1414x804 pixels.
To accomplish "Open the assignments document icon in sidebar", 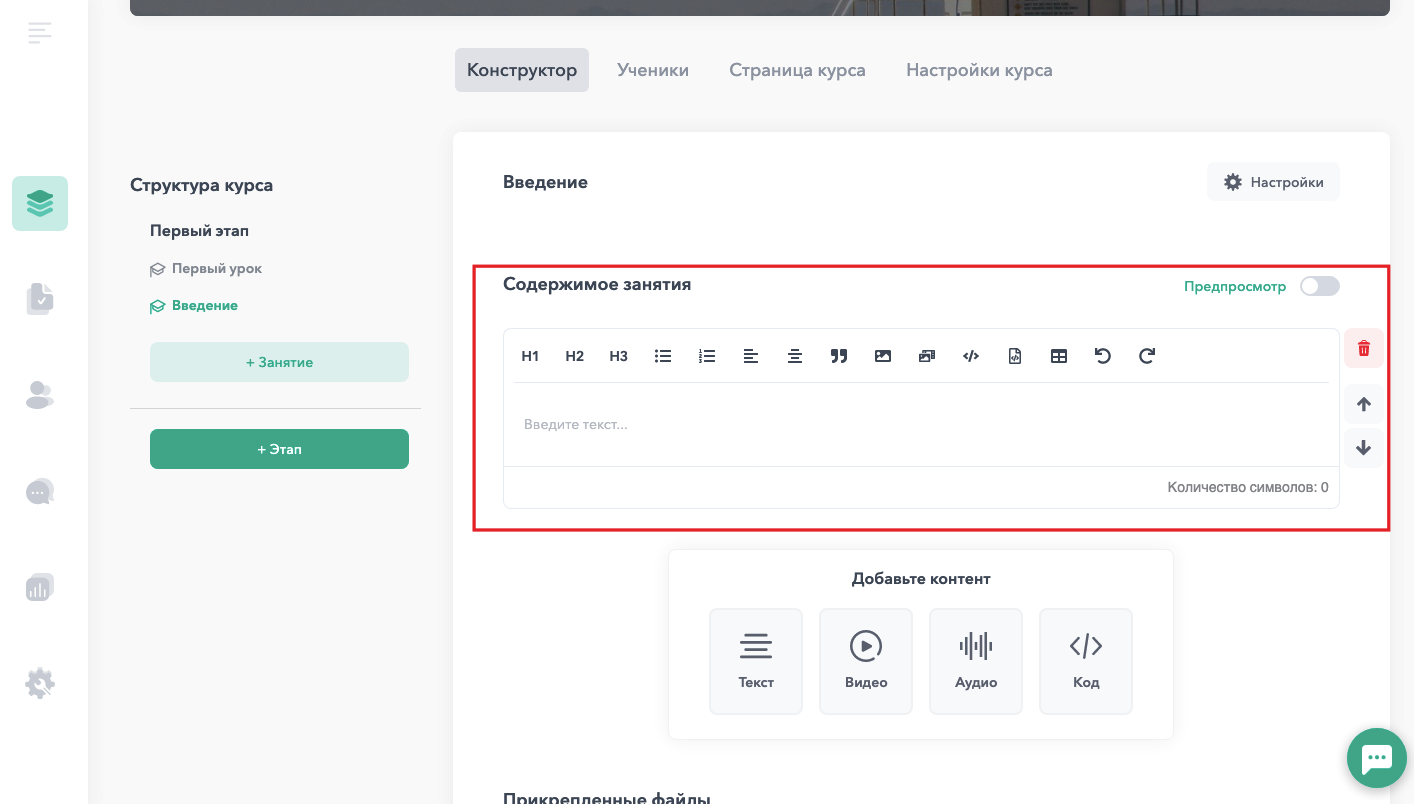I will coord(40,299).
